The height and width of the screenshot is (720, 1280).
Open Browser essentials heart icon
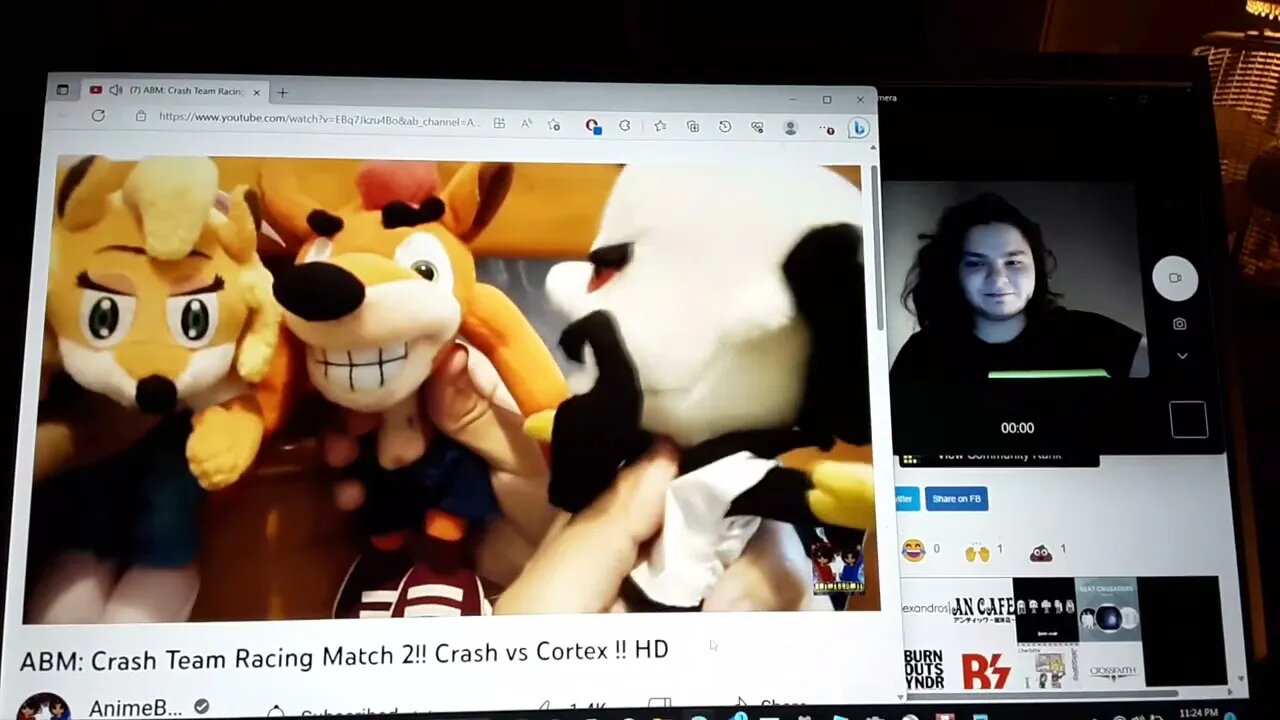pos(757,128)
